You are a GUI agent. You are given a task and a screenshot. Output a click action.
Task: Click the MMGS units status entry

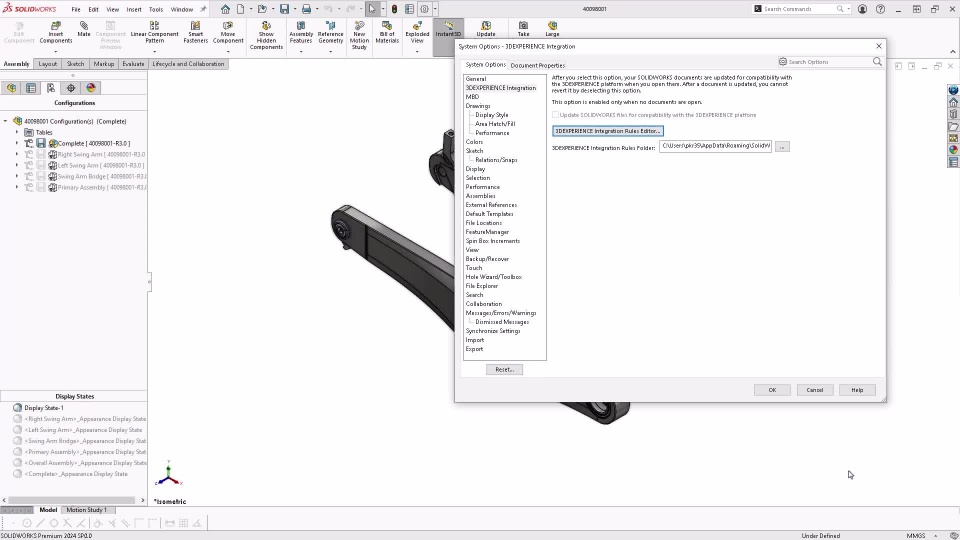pyautogui.click(x=916, y=536)
